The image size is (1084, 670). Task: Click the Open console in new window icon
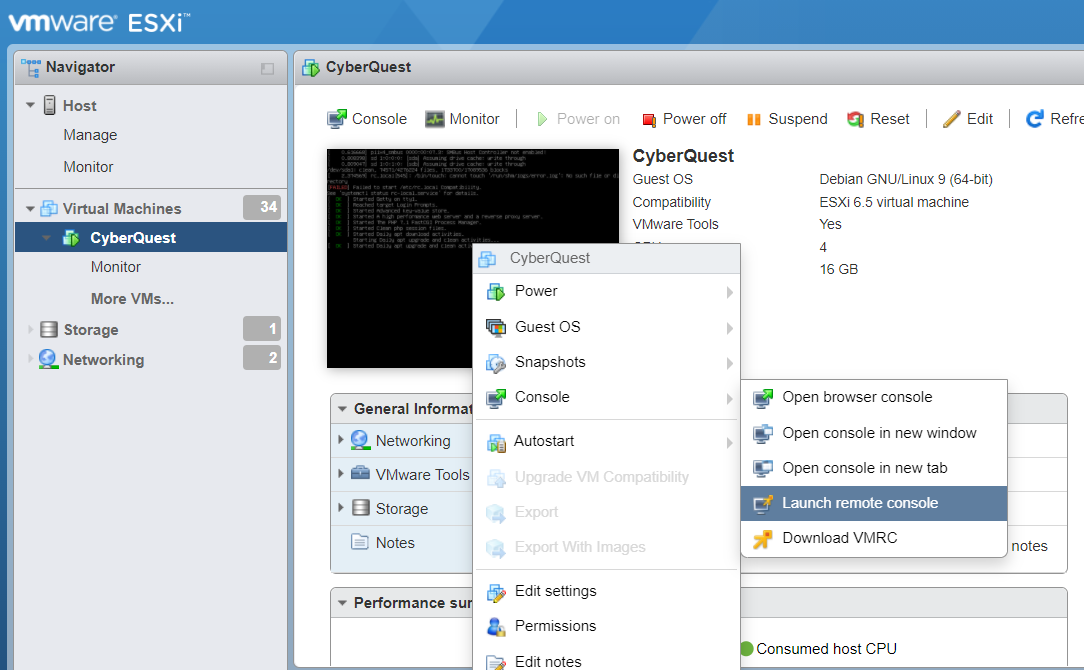click(x=763, y=434)
